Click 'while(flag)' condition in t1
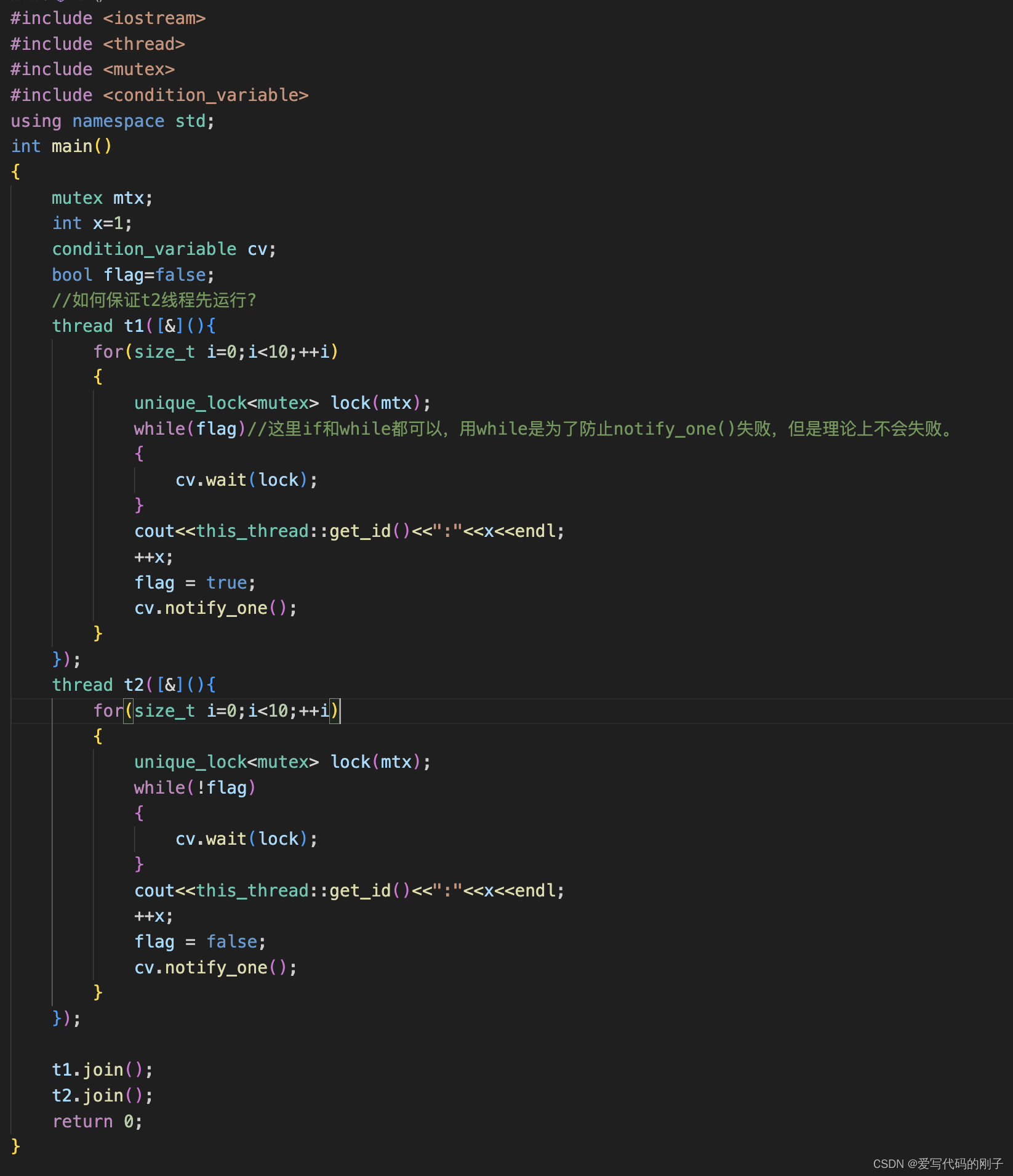1013x1176 pixels. 190,429
